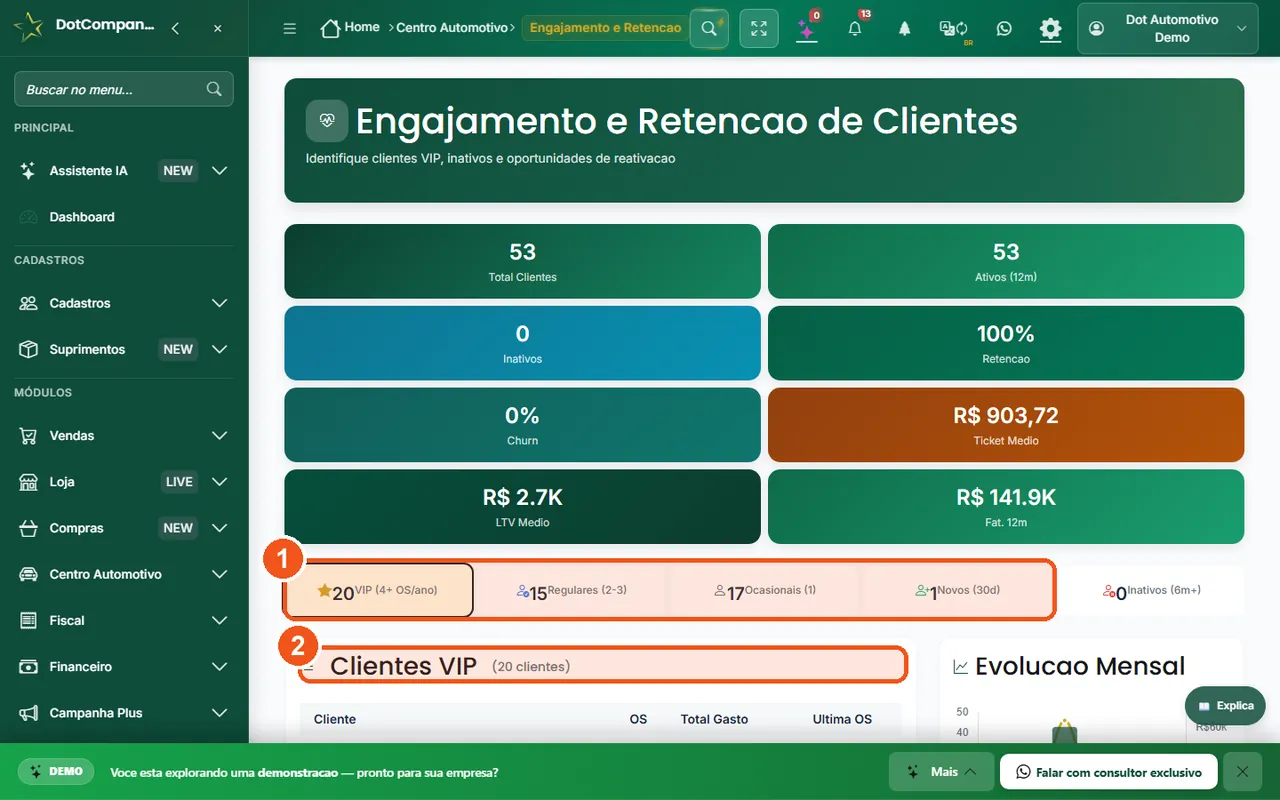Click Centro Automotivo breadcrumb link

pyautogui.click(x=452, y=28)
